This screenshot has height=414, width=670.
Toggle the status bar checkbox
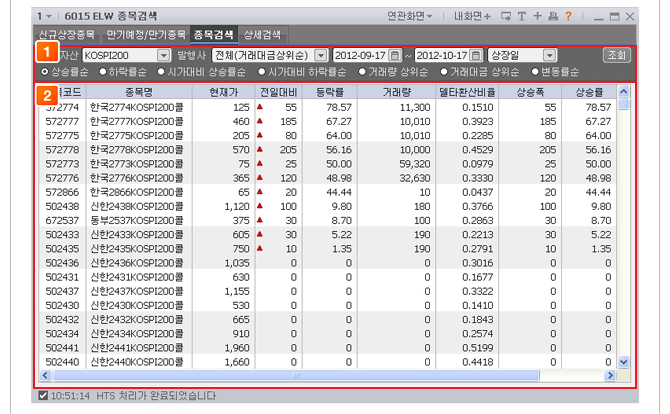(43, 395)
